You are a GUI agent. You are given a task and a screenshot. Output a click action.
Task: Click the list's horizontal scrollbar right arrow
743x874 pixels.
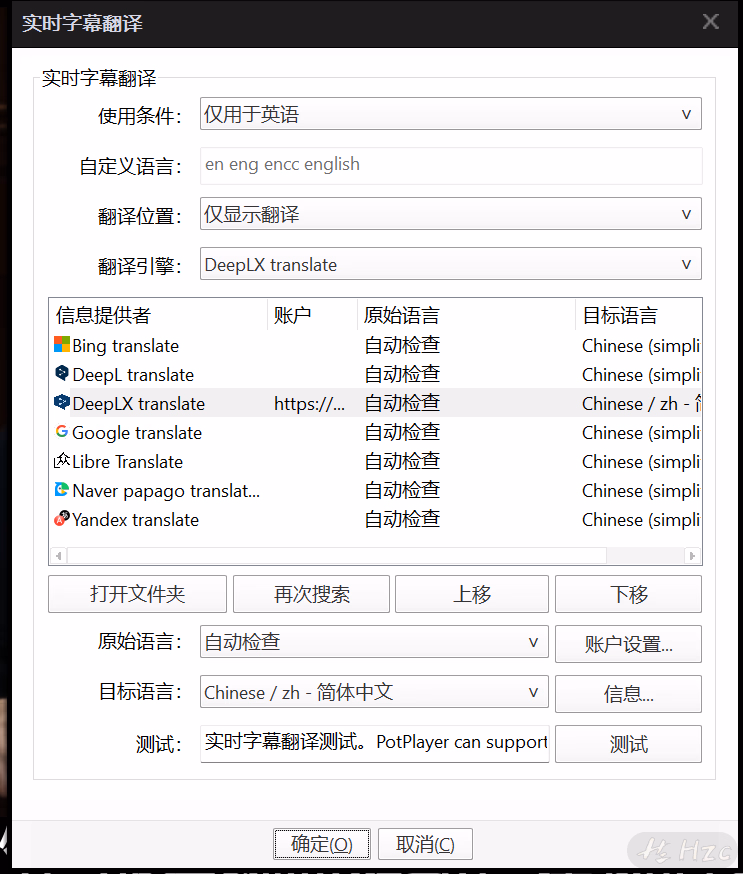692,556
